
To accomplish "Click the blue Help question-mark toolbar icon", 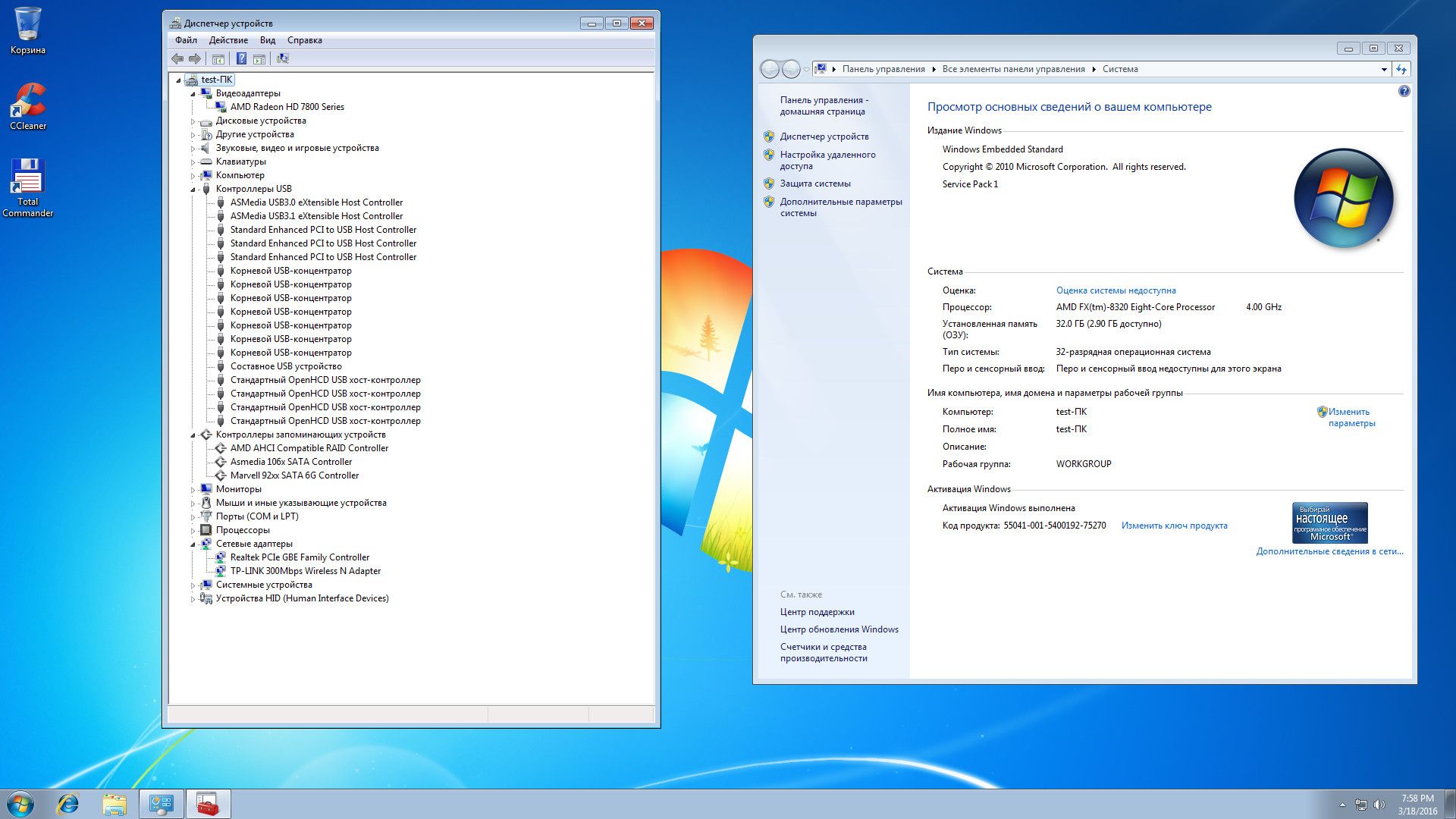I will [241, 58].
